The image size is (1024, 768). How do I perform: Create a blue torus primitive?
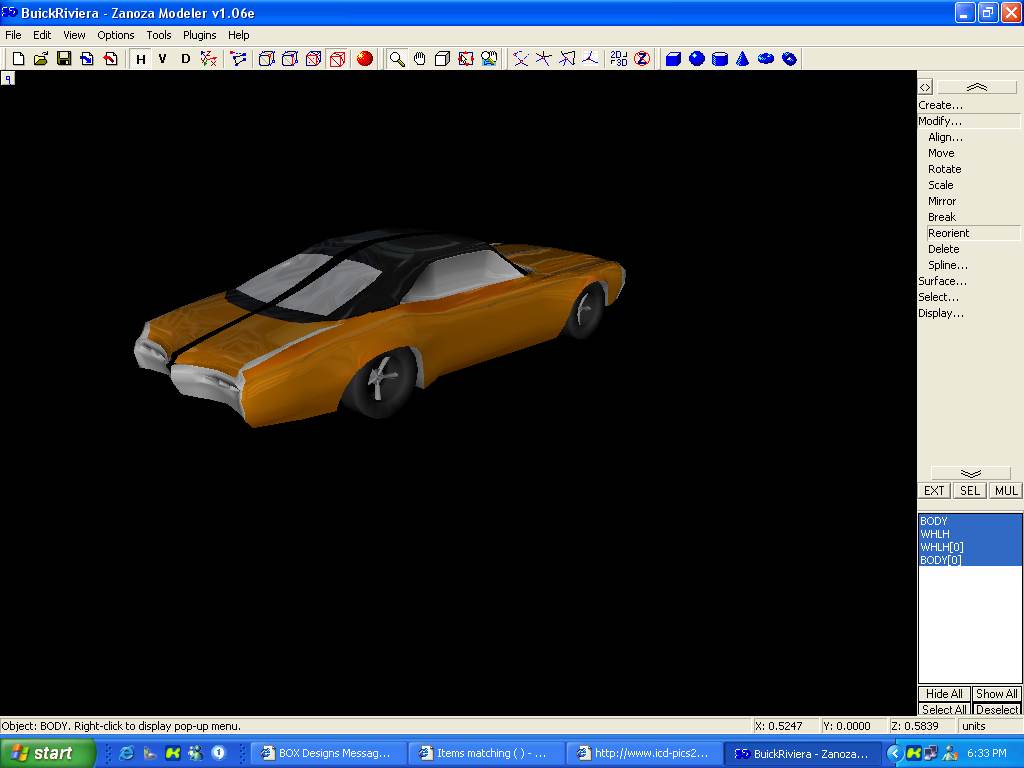pos(766,59)
